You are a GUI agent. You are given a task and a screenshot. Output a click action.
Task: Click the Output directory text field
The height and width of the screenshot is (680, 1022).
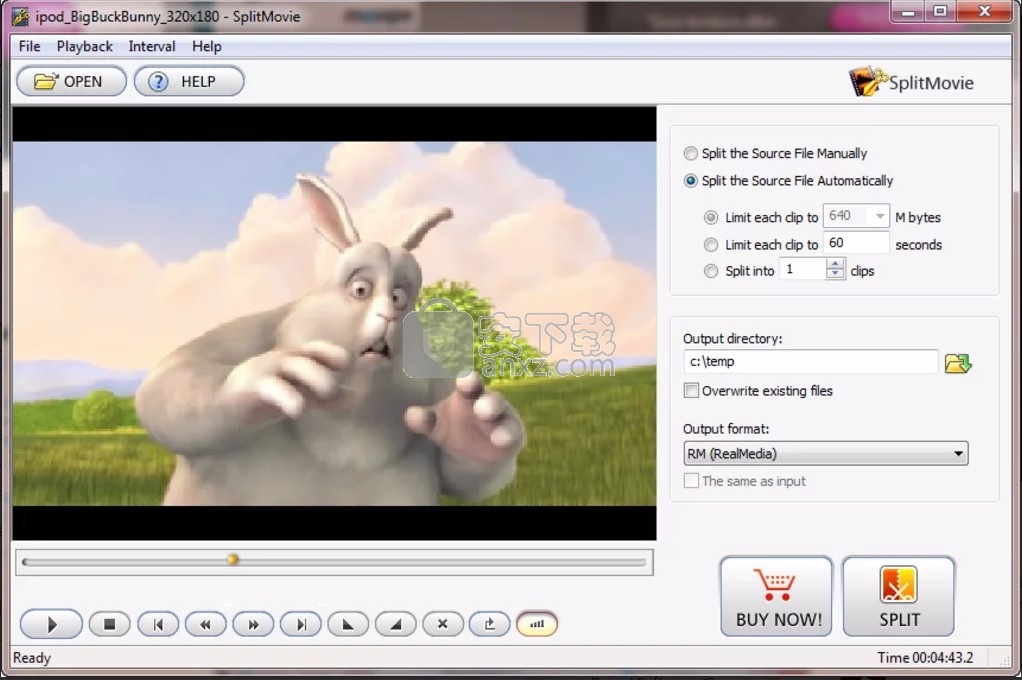pyautogui.click(x=811, y=361)
